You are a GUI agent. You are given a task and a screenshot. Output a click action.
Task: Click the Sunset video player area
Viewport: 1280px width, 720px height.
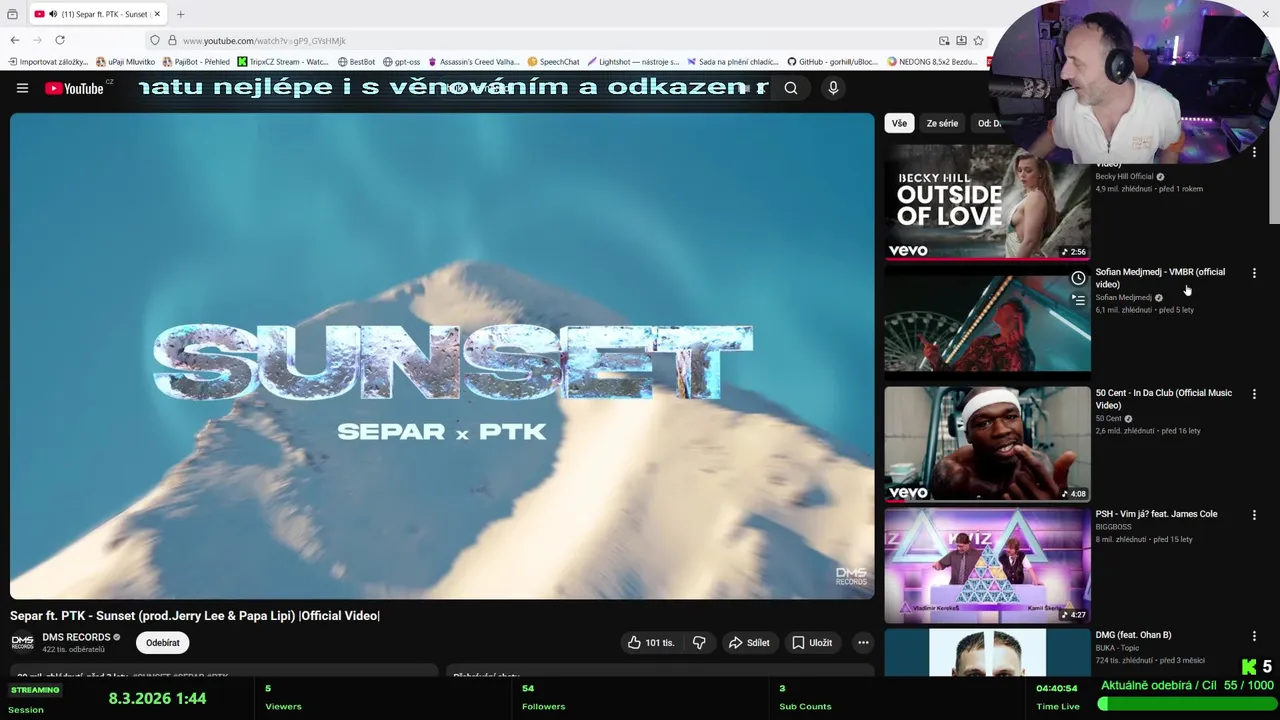(x=442, y=356)
